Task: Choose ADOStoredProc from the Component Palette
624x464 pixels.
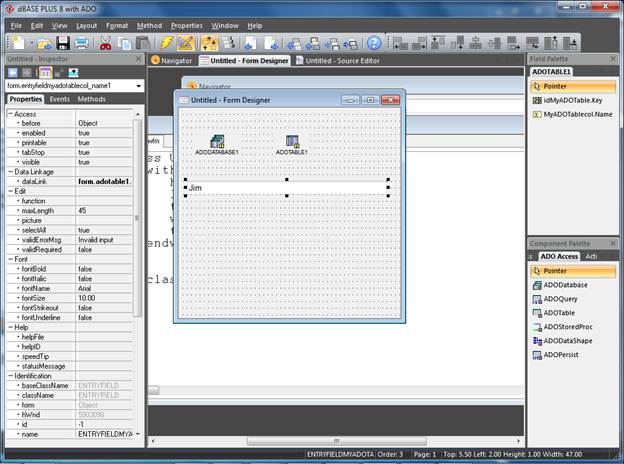Action: (x=573, y=327)
